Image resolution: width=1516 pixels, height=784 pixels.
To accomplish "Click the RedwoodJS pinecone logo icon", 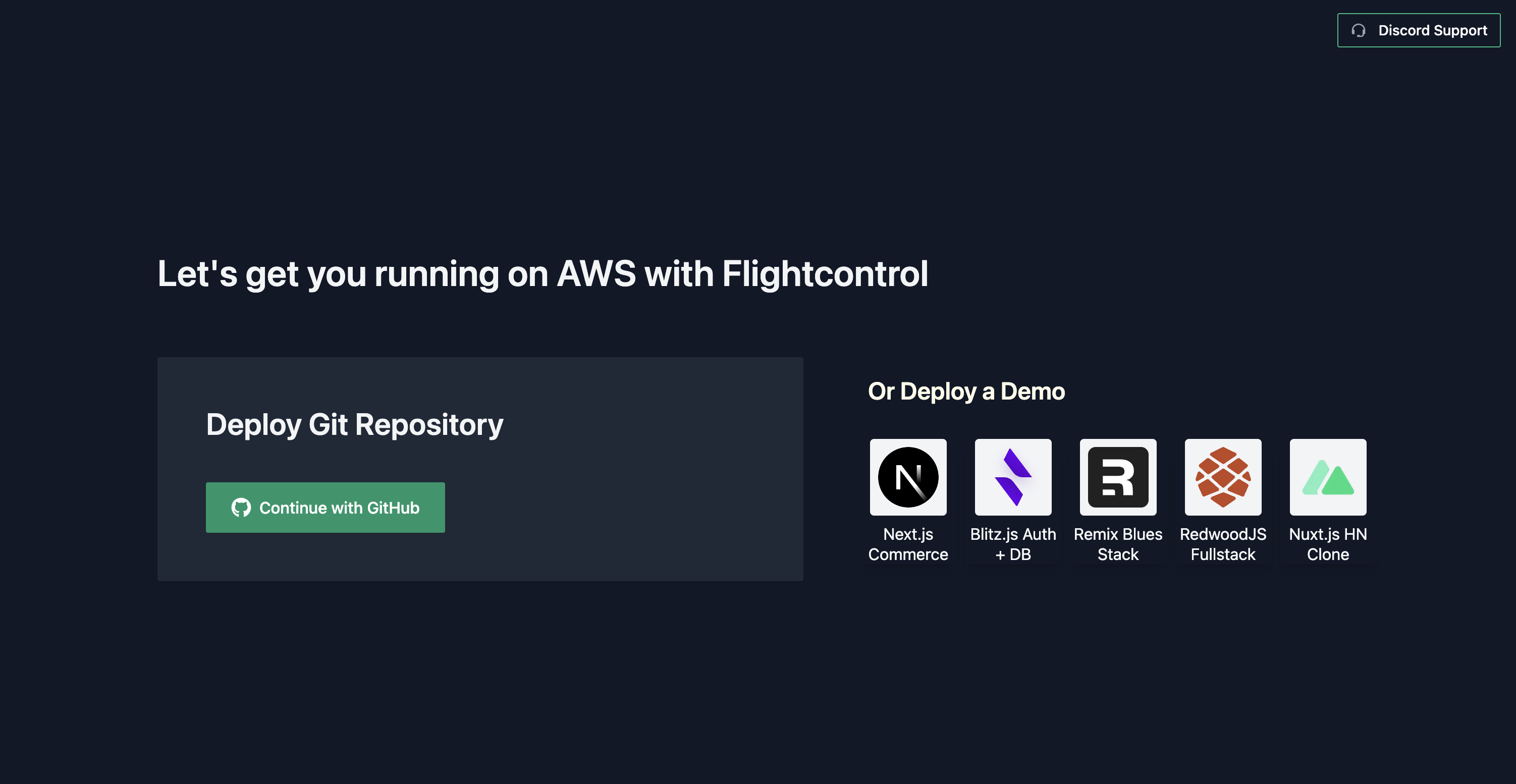I will pyautogui.click(x=1223, y=477).
